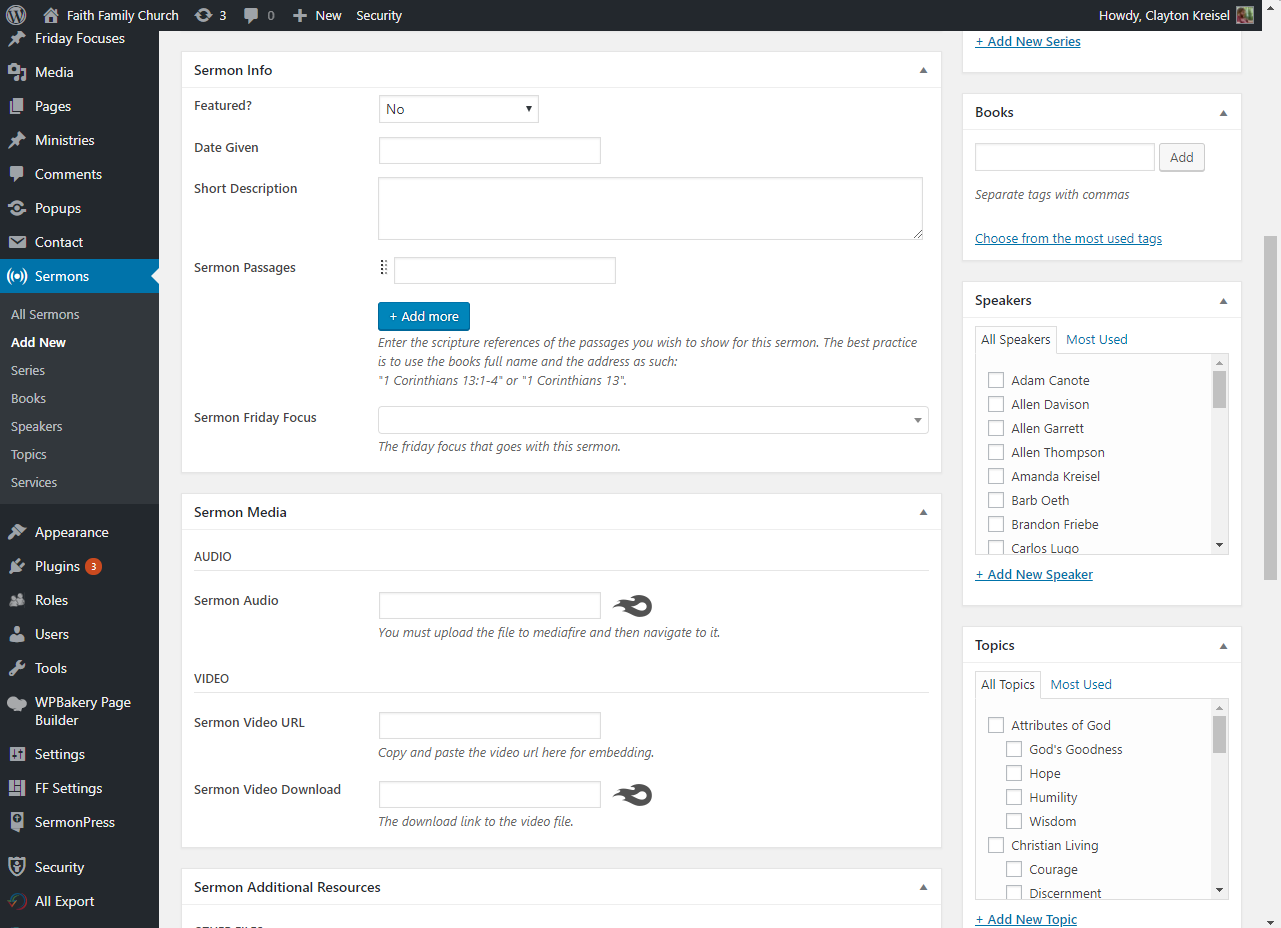Click the plus New icon in admin bar
The height and width of the screenshot is (928, 1281).
[x=300, y=15]
